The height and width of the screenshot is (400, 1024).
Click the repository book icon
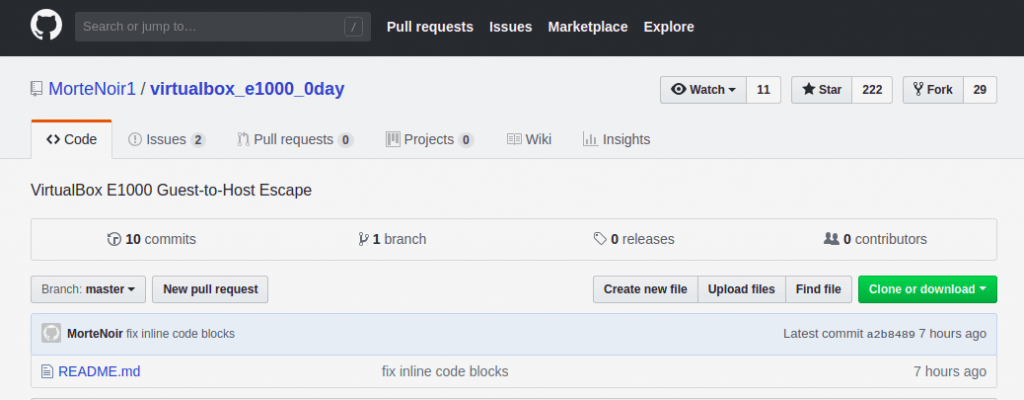click(x=37, y=89)
